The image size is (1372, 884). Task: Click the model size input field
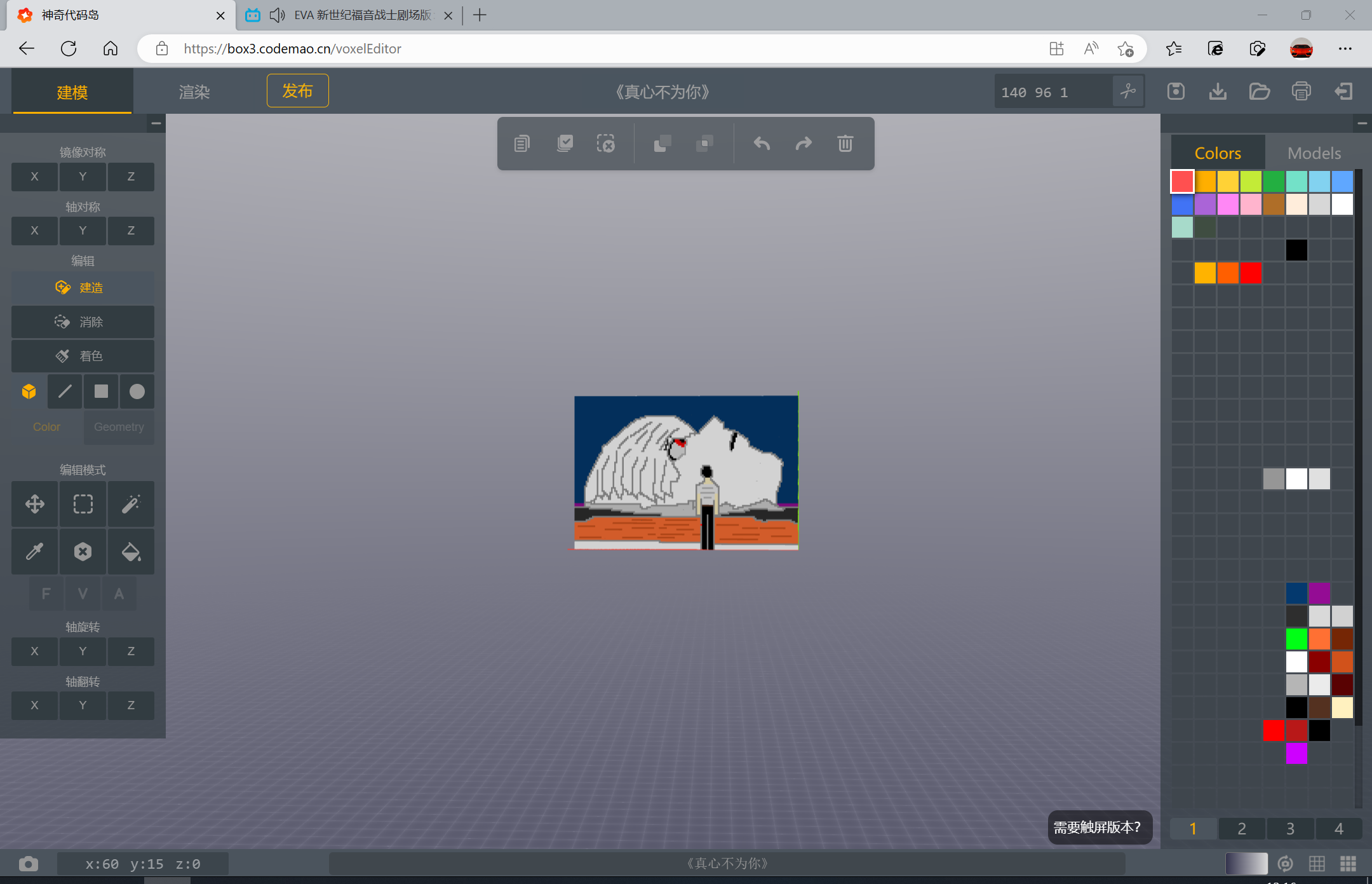coord(1054,92)
